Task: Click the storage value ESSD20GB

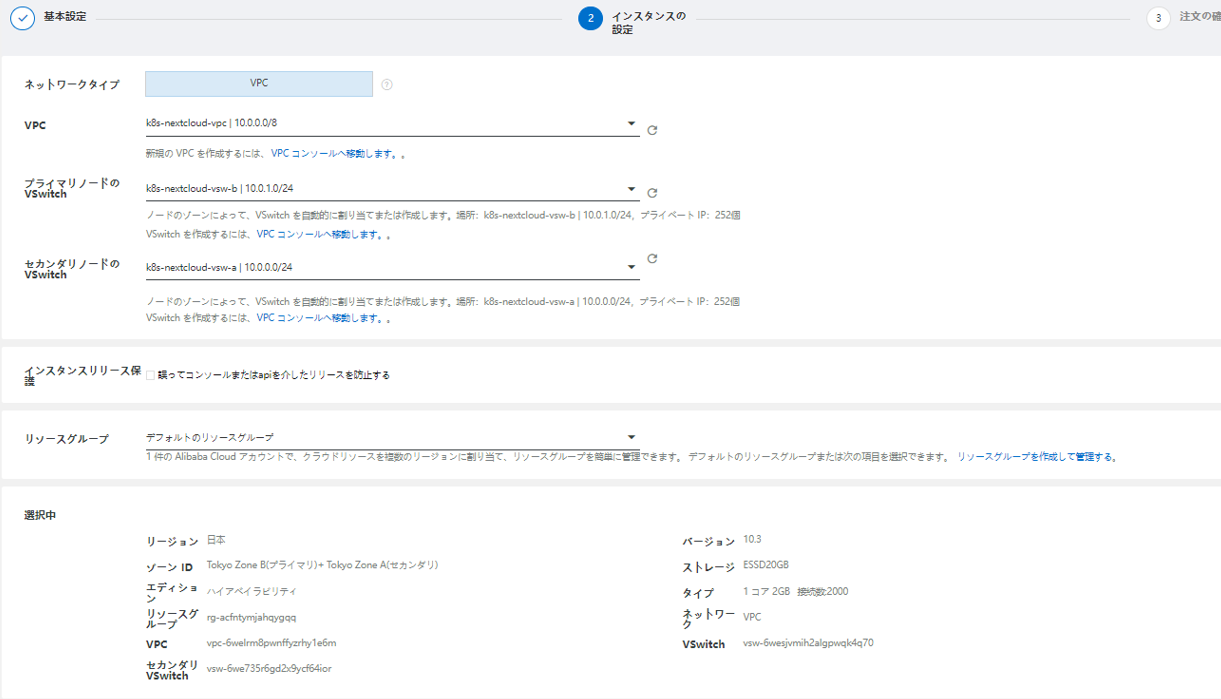Action: click(766, 565)
